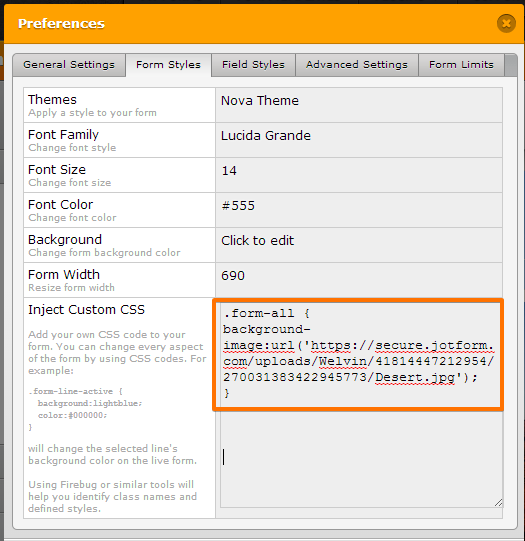Edit the Lucida Grande font family
This screenshot has height=541, width=525.
(359, 140)
